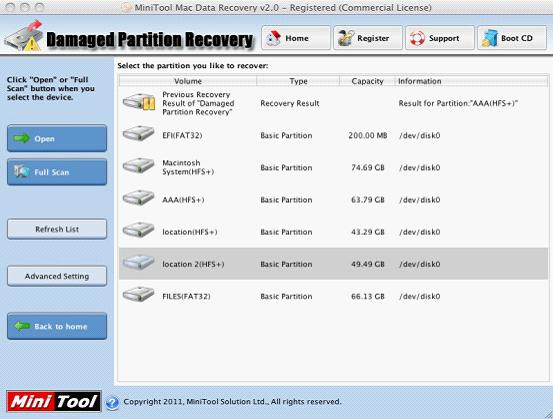Select the location(HFS+) partition row
The width and height of the screenshot is (553, 419).
[x=333, y=232]
